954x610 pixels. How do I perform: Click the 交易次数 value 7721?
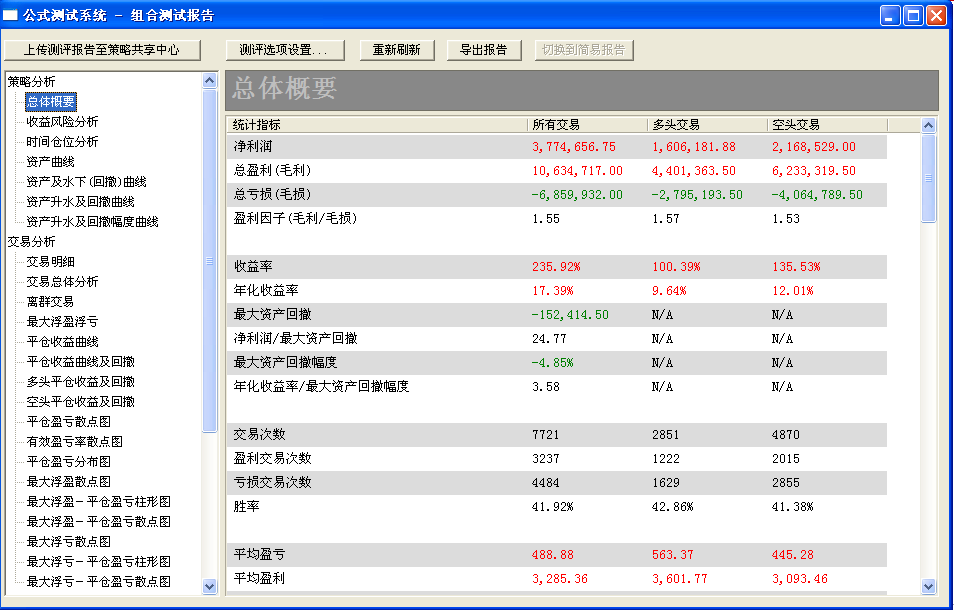(546, 434)
